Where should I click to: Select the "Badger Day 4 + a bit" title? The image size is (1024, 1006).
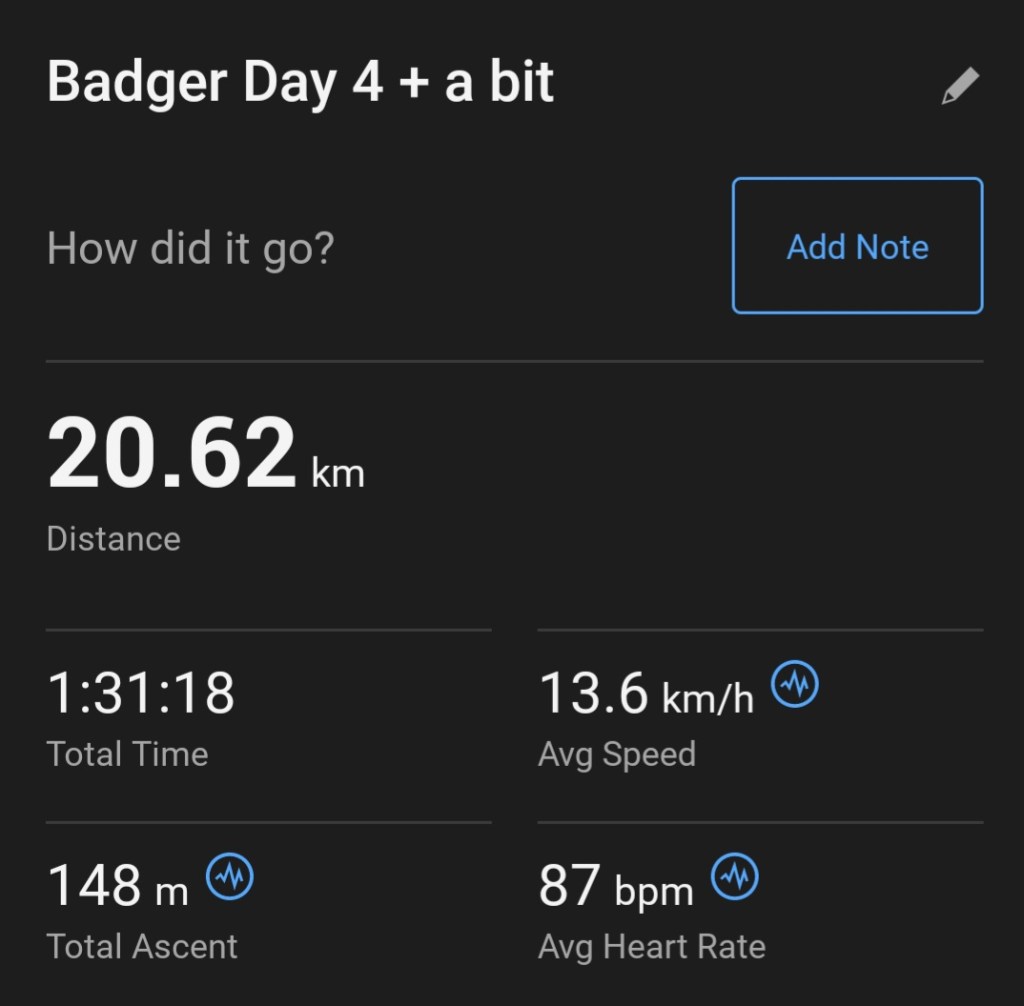click(300, 82)
